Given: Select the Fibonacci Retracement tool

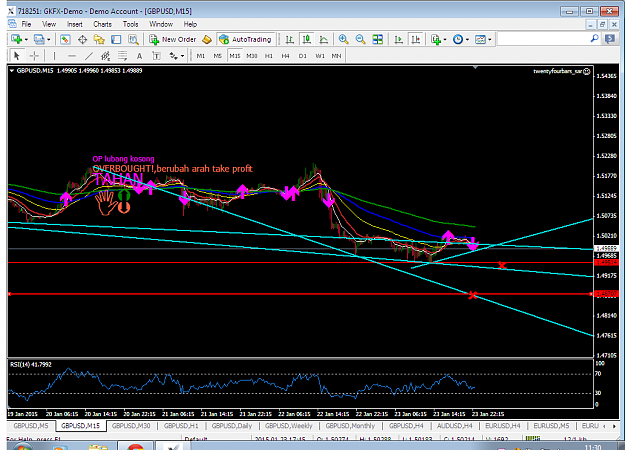Looking at the screenshot, I should (x=122, y=56).
